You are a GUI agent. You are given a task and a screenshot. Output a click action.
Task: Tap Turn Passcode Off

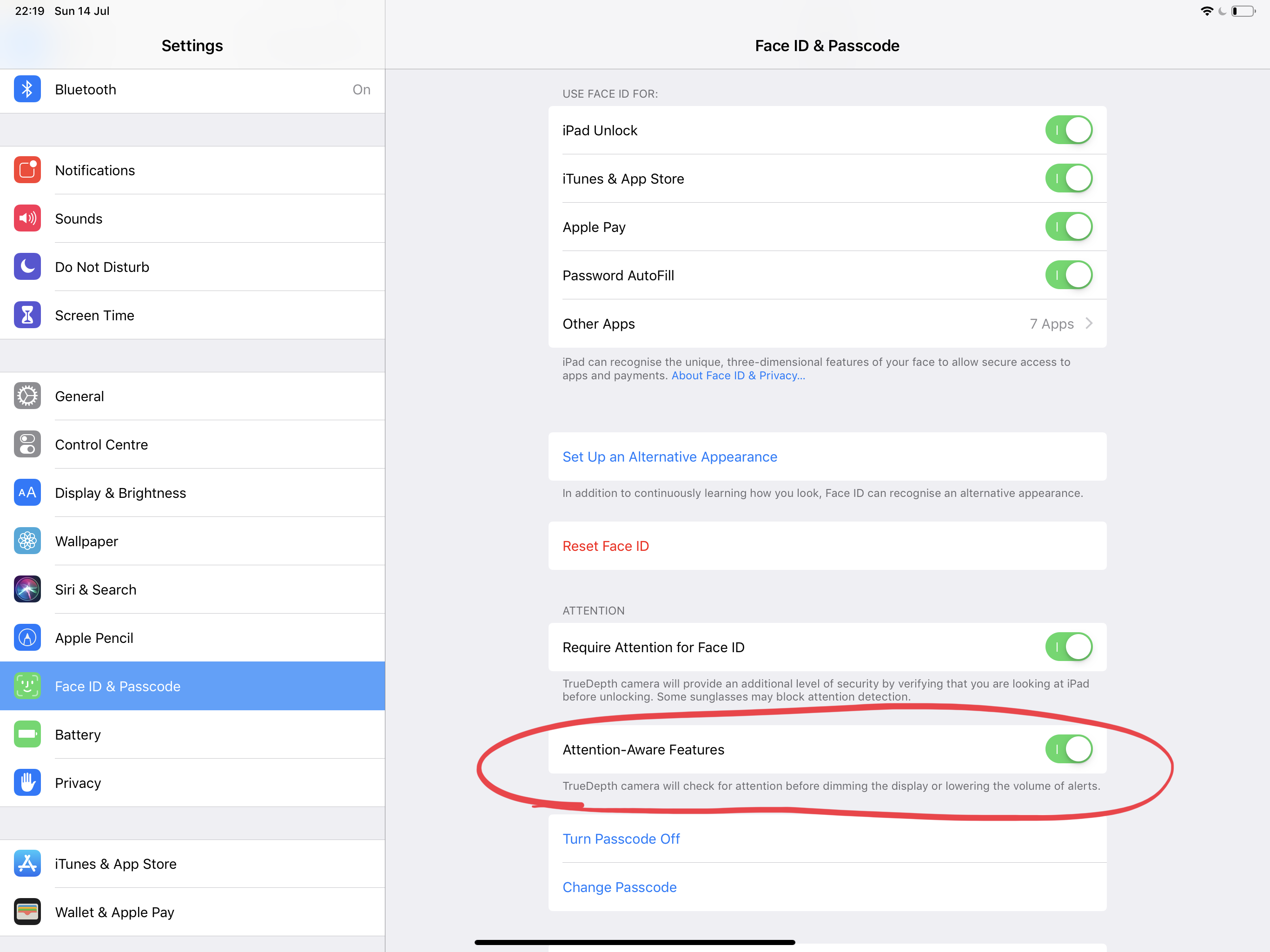(827, 838)
